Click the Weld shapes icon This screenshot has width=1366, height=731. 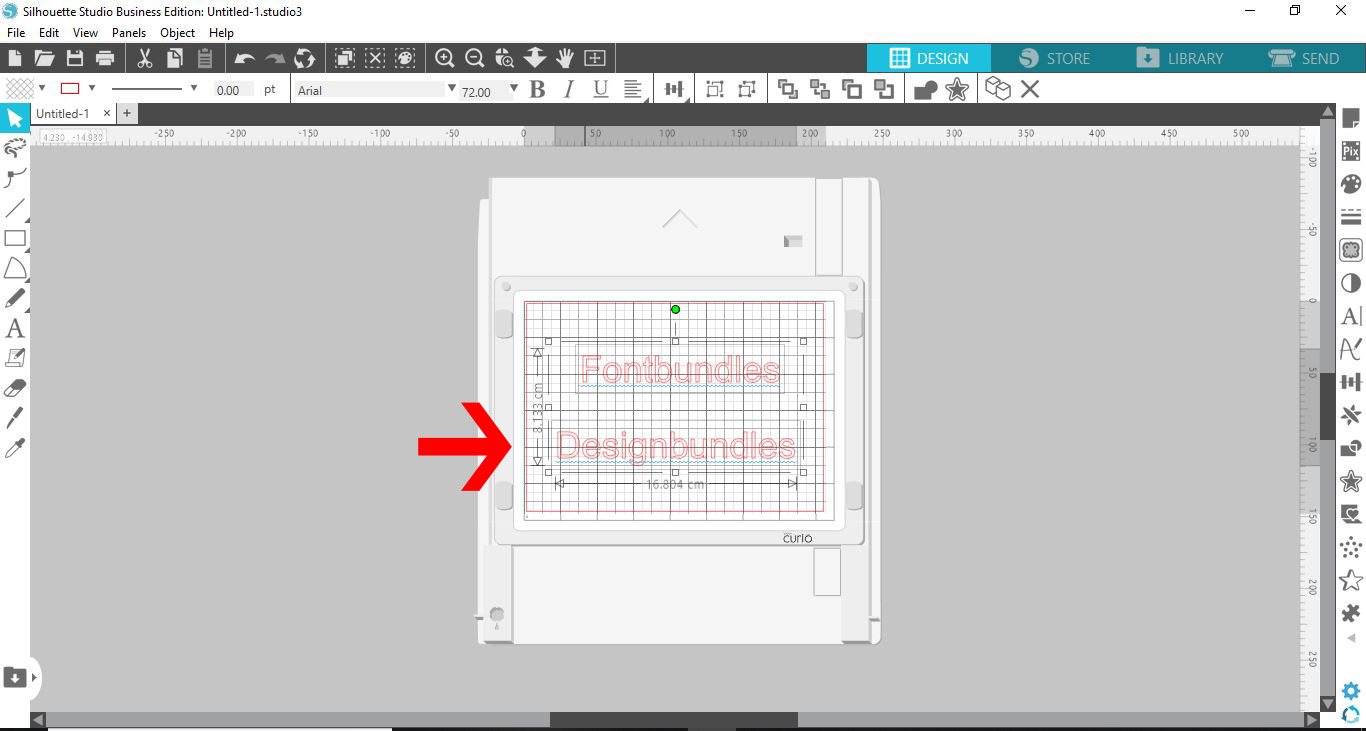pyautogui.click(x=926, y=90)
